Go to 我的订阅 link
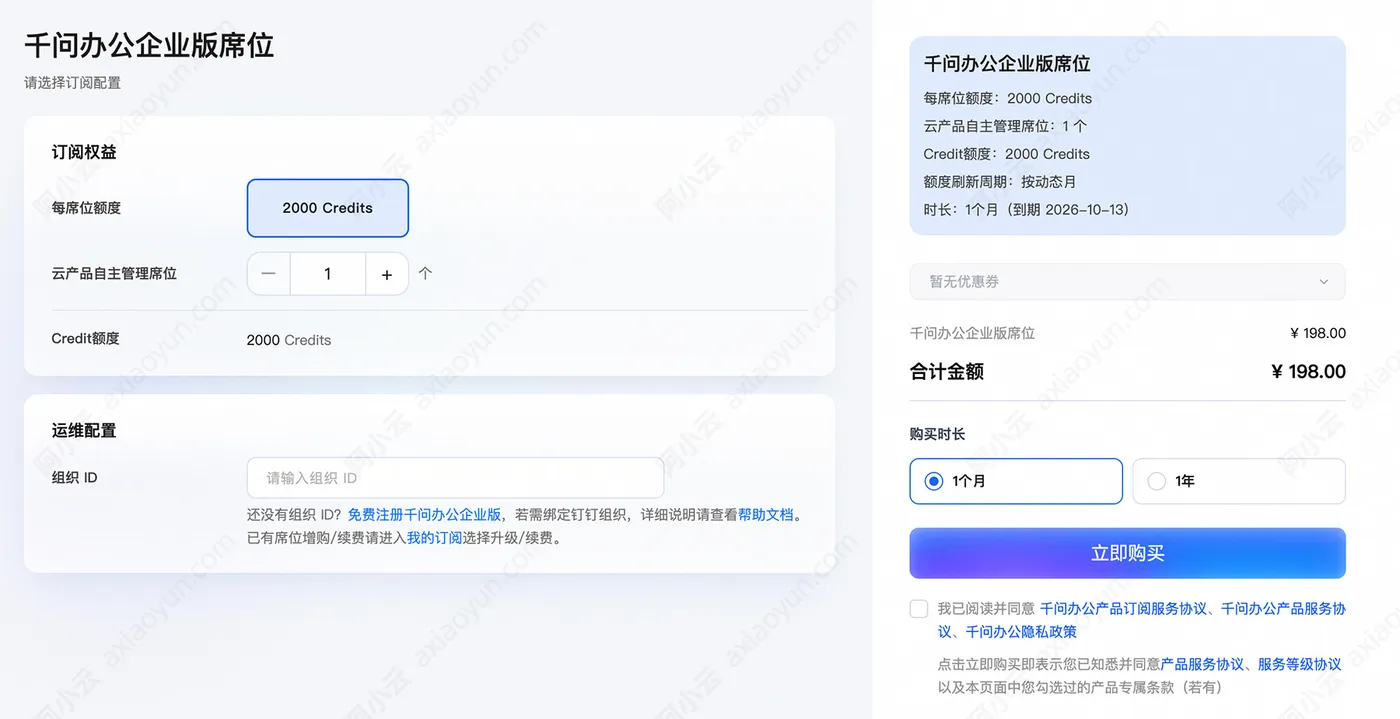 [x=434, y=538]
